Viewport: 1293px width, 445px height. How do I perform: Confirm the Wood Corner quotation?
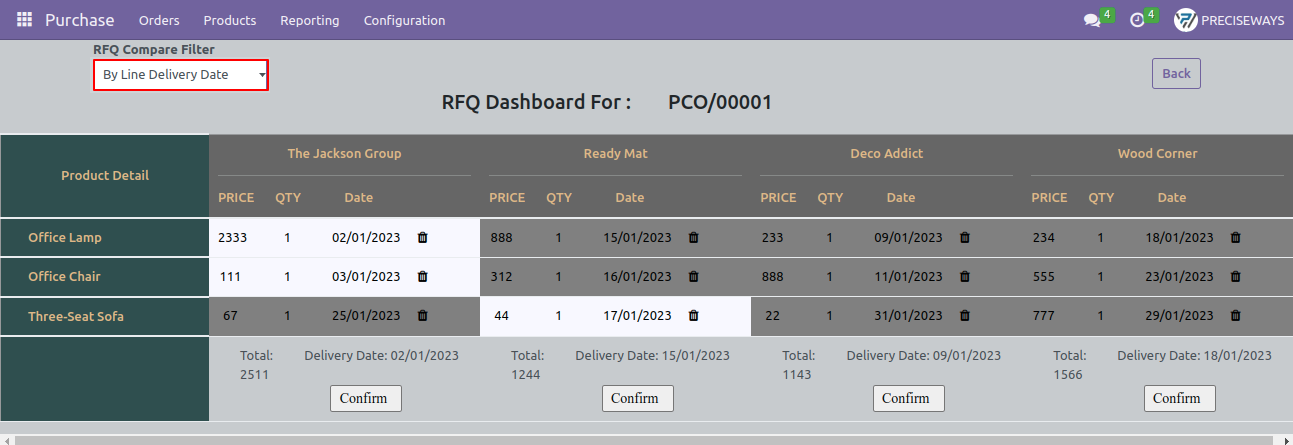click(1179, 398)
